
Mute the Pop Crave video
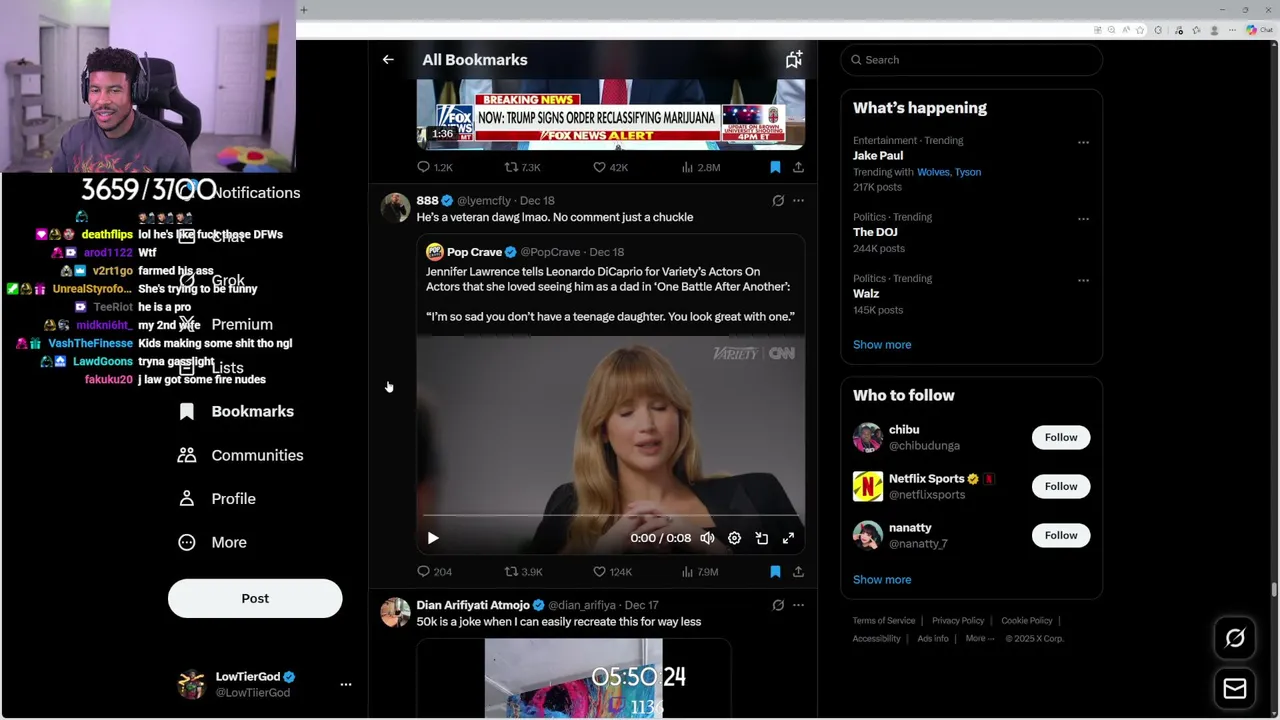(x=707, y=538)
